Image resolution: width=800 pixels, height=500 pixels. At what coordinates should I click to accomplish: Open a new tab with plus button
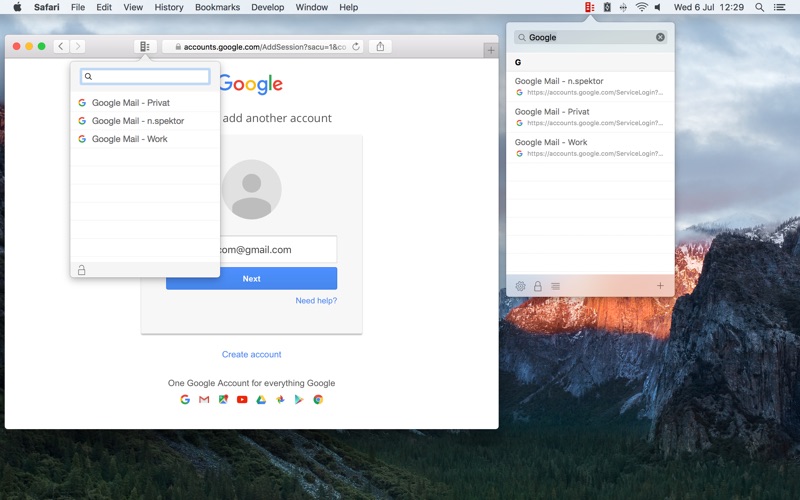[491, 50]
